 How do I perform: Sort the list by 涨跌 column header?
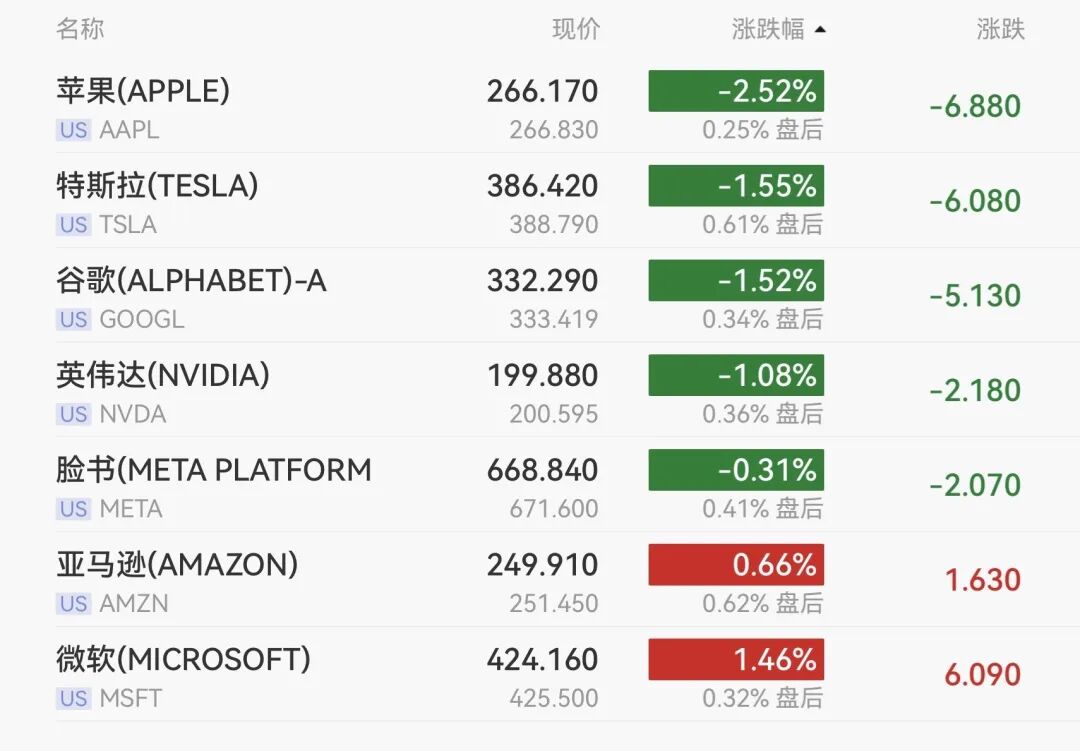pyautogui.click(x=1000, y=29)
